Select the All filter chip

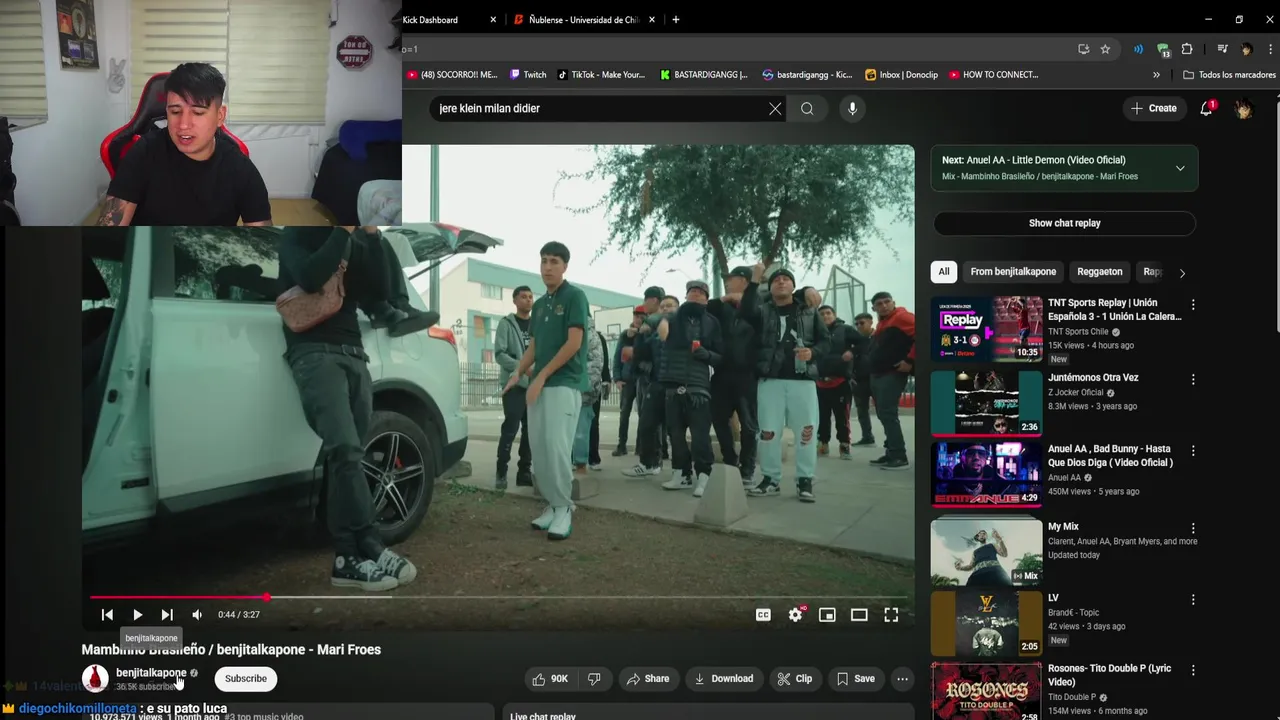[x=944, y=272]
